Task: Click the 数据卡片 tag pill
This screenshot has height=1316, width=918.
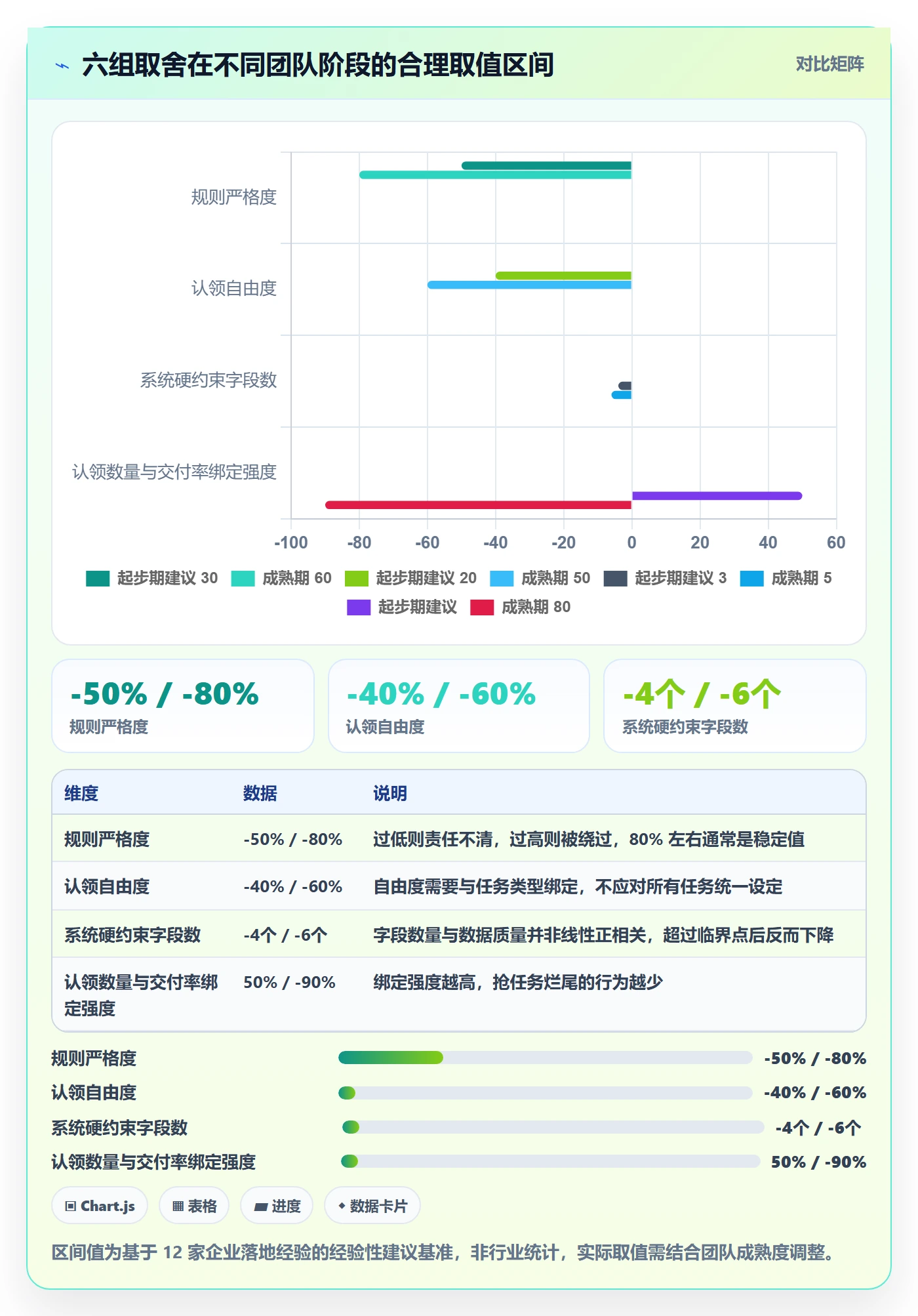Action: [372, 1206]
